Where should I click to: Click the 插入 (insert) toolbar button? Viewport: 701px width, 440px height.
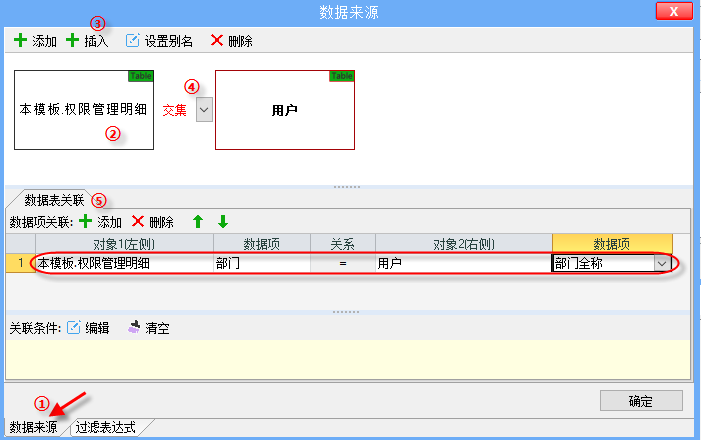tap(87, 41)
